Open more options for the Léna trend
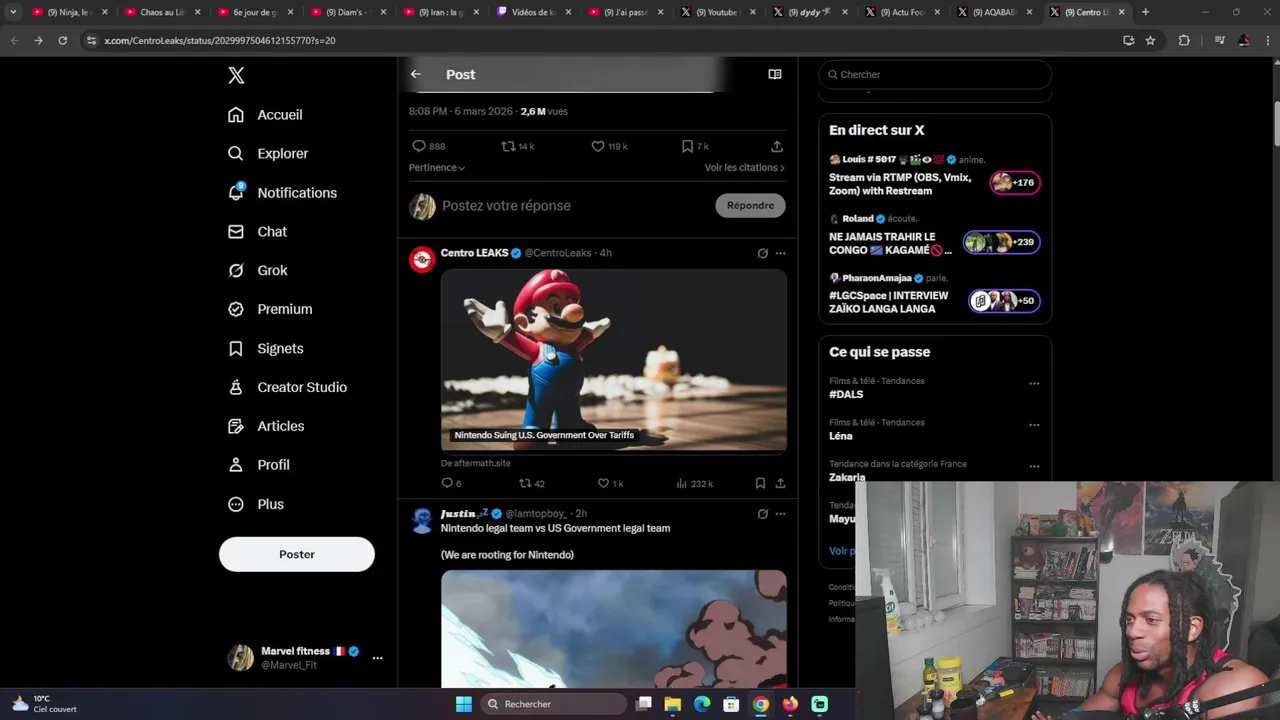Viewport: 1280px width, 720px height. [x=1034, y=425]
